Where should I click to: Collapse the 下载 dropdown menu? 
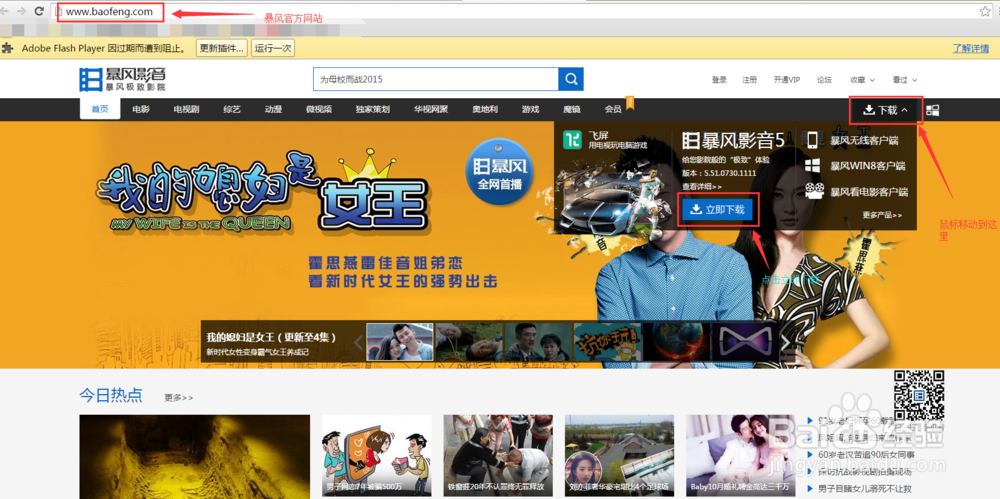886,110
